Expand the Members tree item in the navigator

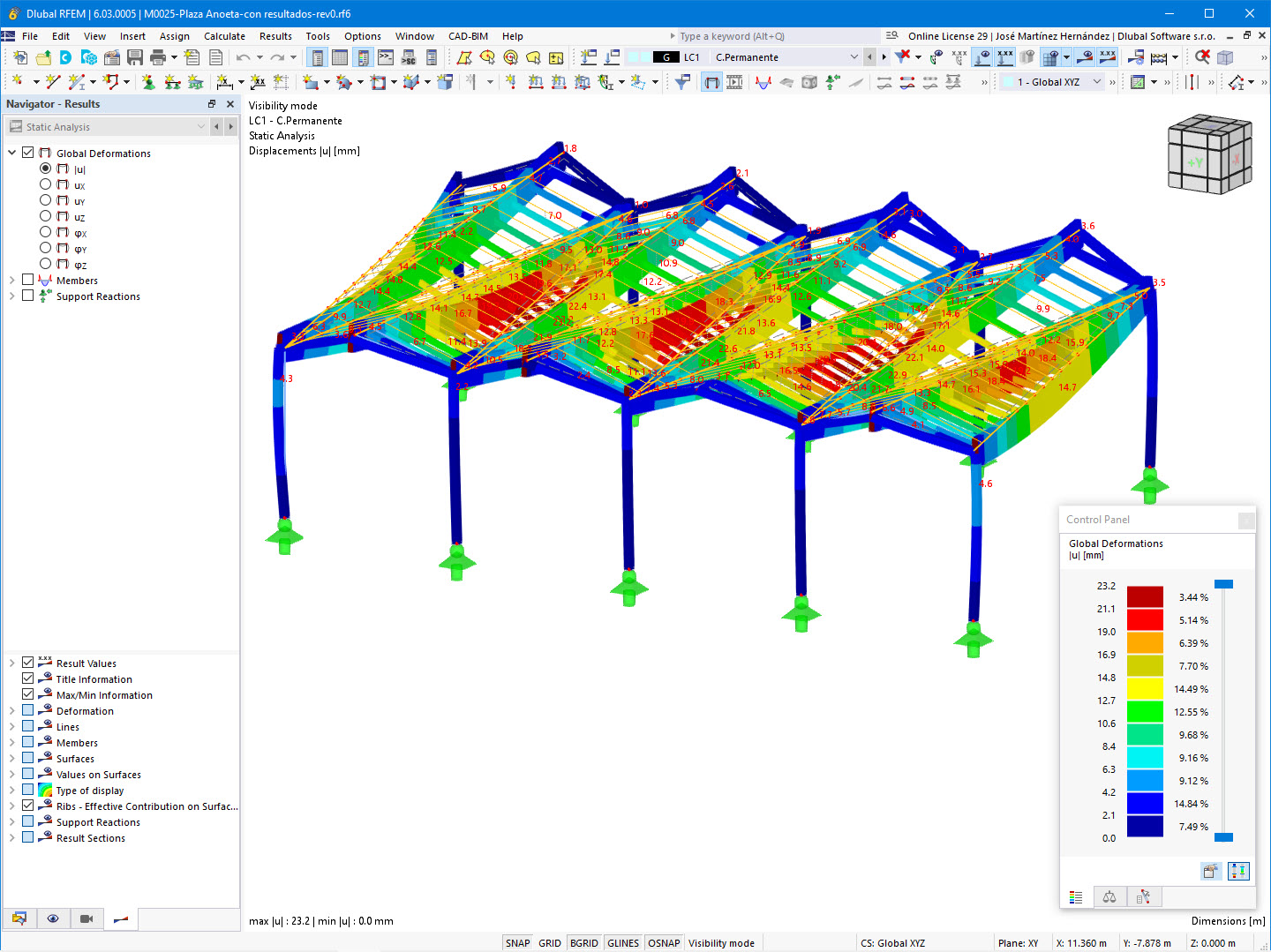tap(14, 280)
